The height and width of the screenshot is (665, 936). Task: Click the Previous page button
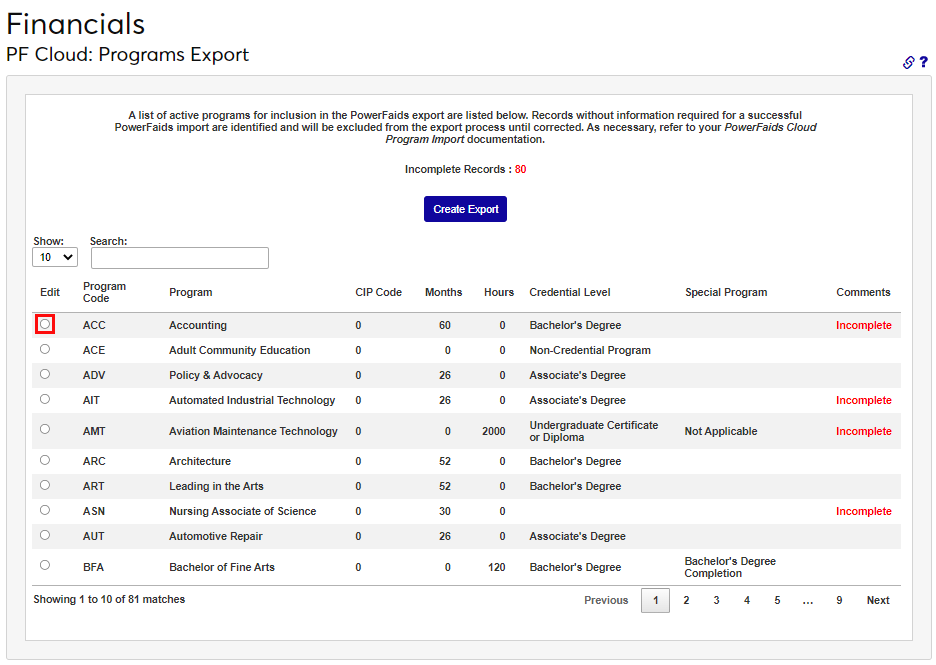(x=606, y=601)
